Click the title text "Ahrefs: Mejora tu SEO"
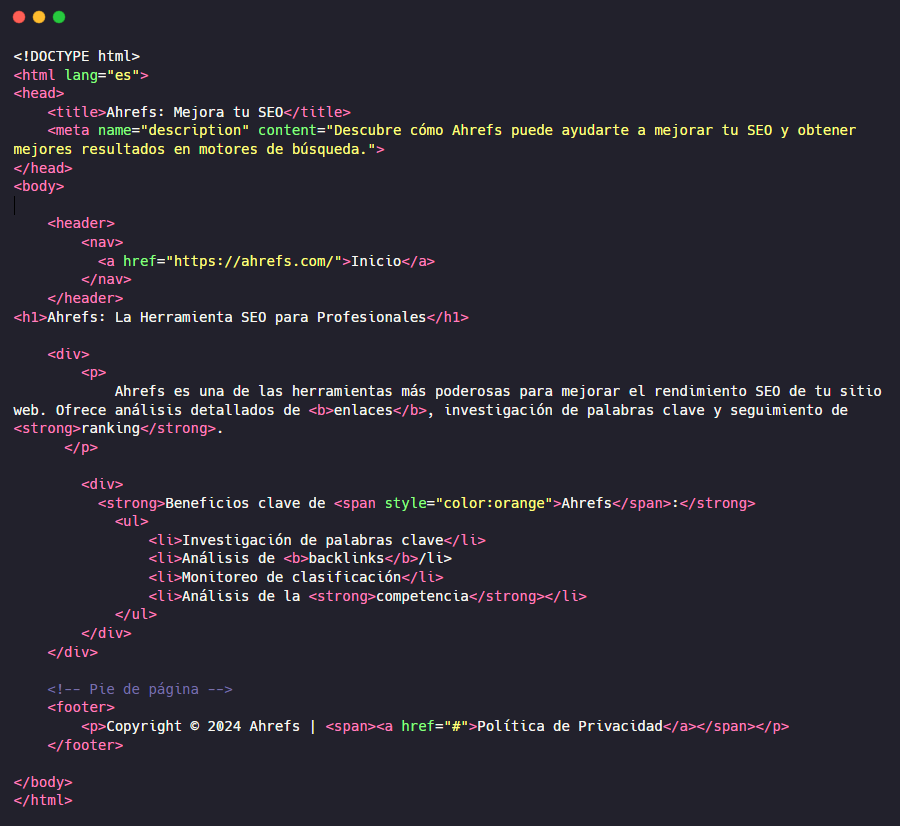 (194, 112)
